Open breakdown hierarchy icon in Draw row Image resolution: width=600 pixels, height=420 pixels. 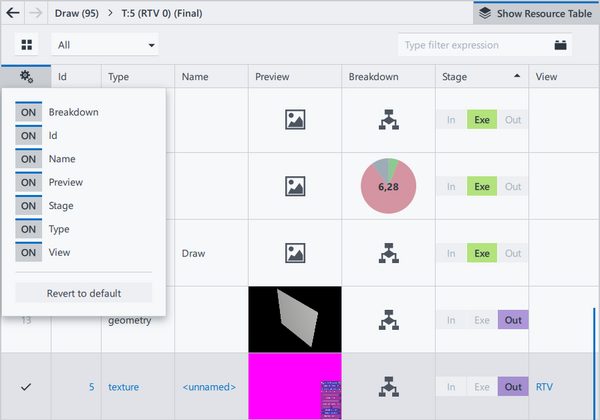coord(389,253)
